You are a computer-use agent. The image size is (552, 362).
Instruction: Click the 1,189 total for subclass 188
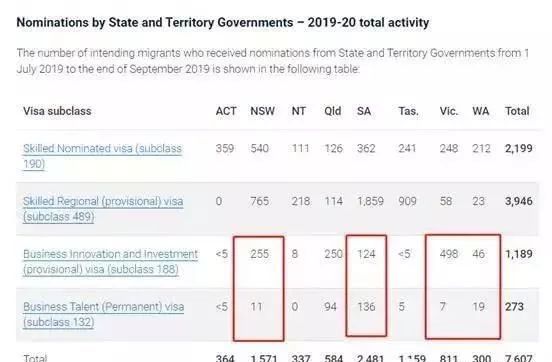coord(519,254)
